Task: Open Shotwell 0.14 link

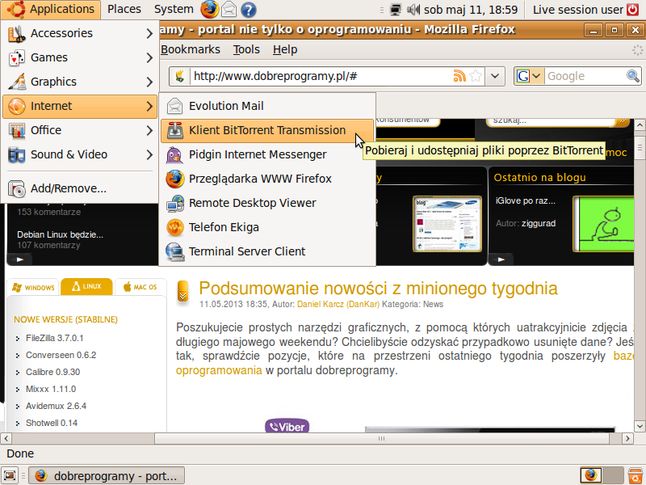Action: 51,423
